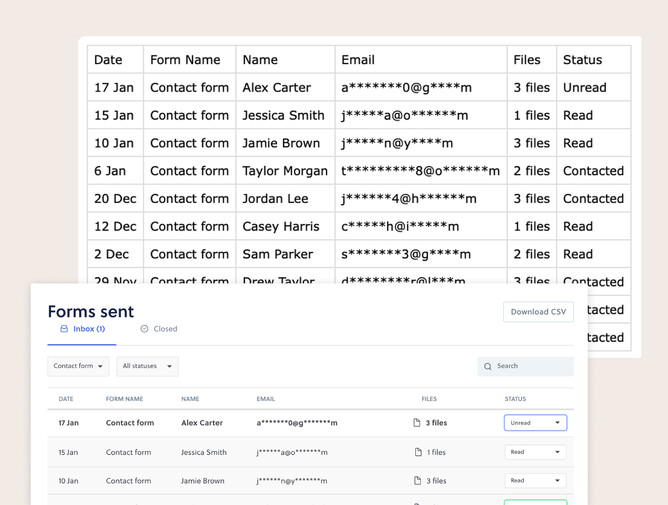Select Taylor Morgan cell in spreadsheet table
668x505 pixels.
click(285, 171)
